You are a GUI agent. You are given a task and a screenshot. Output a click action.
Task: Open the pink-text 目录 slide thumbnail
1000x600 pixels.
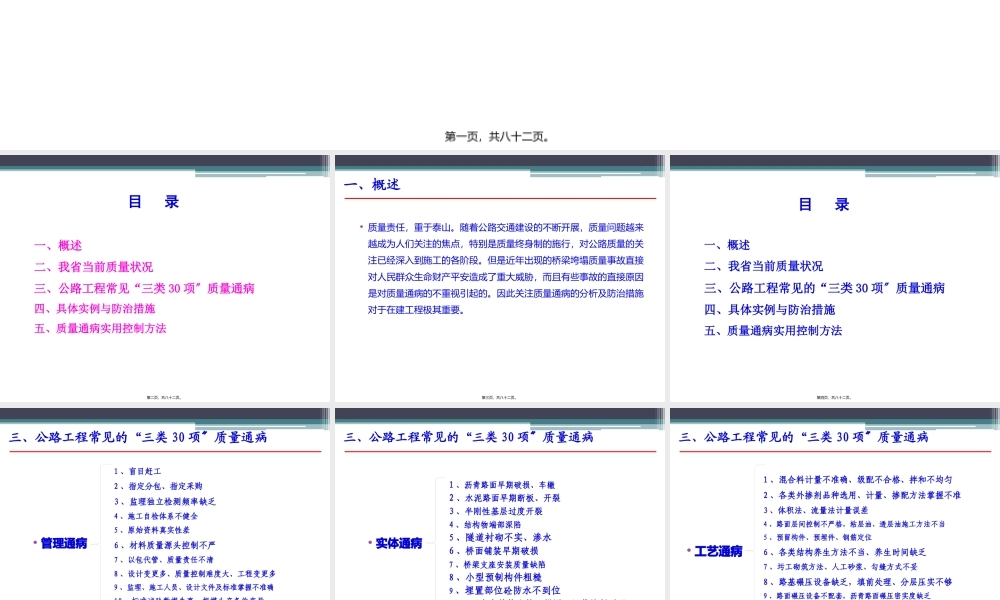165,278
